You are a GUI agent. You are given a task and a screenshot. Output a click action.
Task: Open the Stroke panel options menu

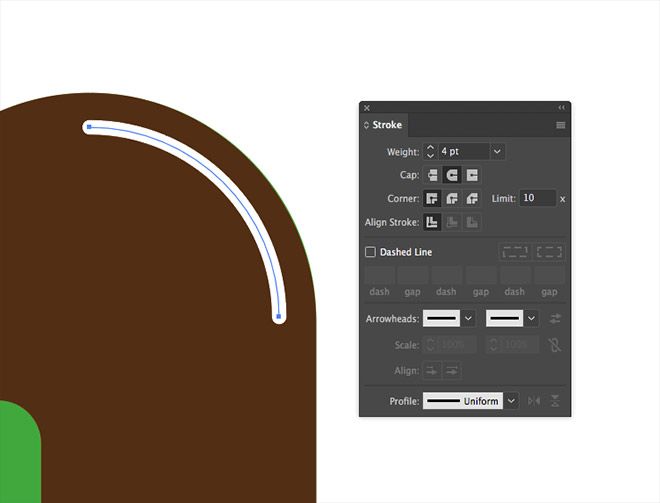pos(560,125)
